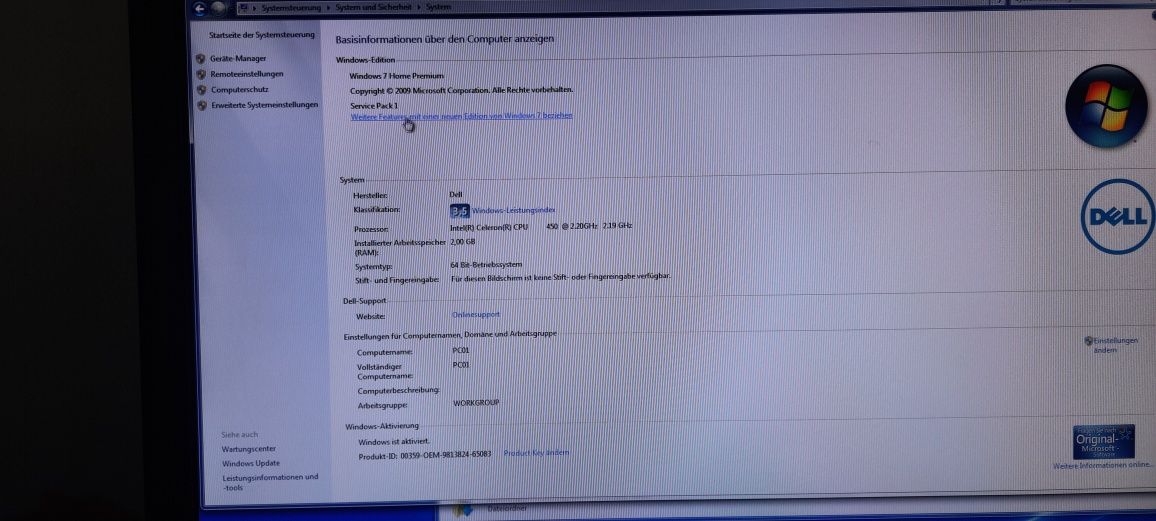This screenshot has width=1156, height=521.
Task: Click the grey forward navigation arrow
Action: (x=218, y=8)
